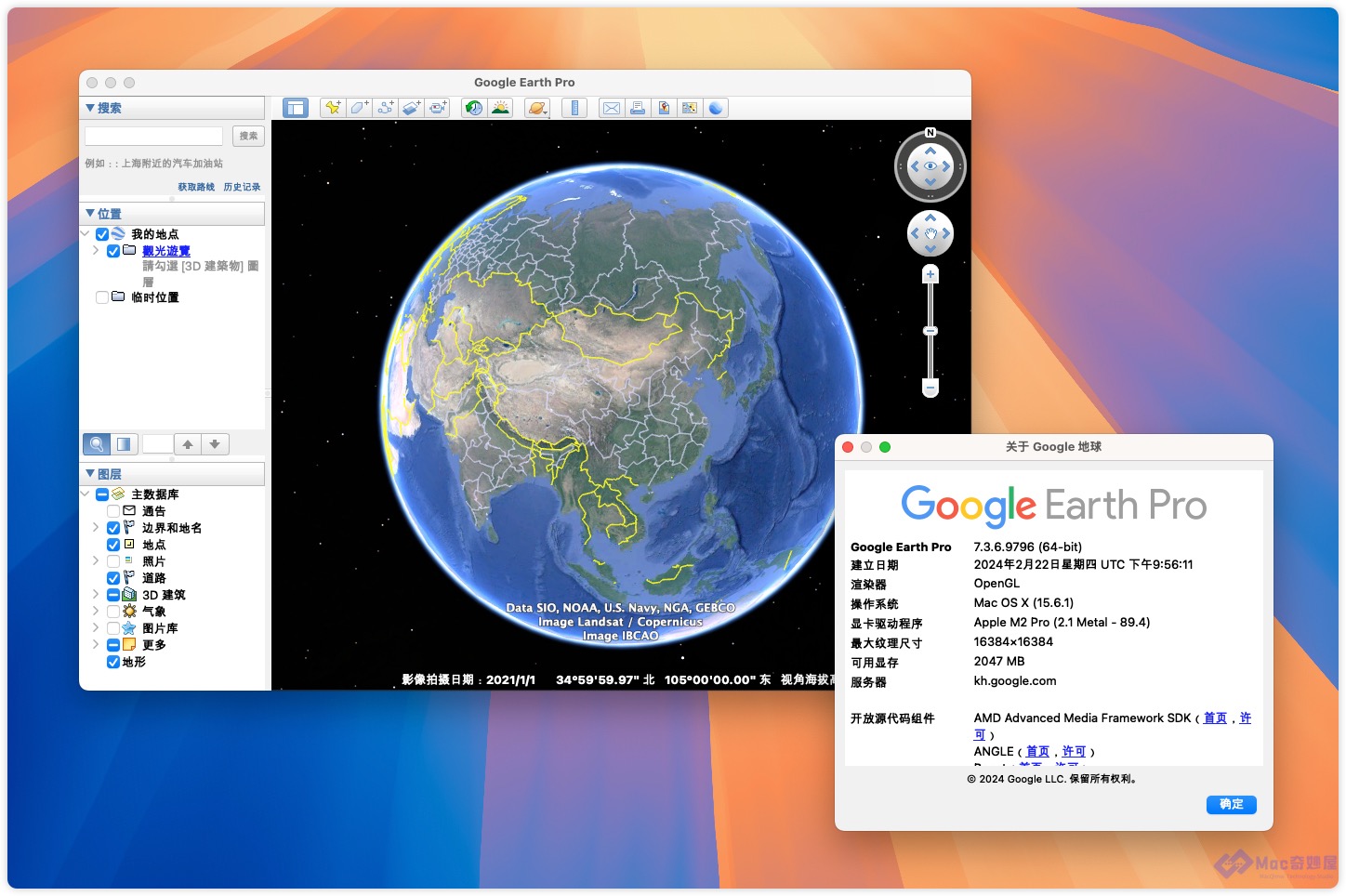
Task: Collapse the 位置 panel header
Action: pos(174,214)
